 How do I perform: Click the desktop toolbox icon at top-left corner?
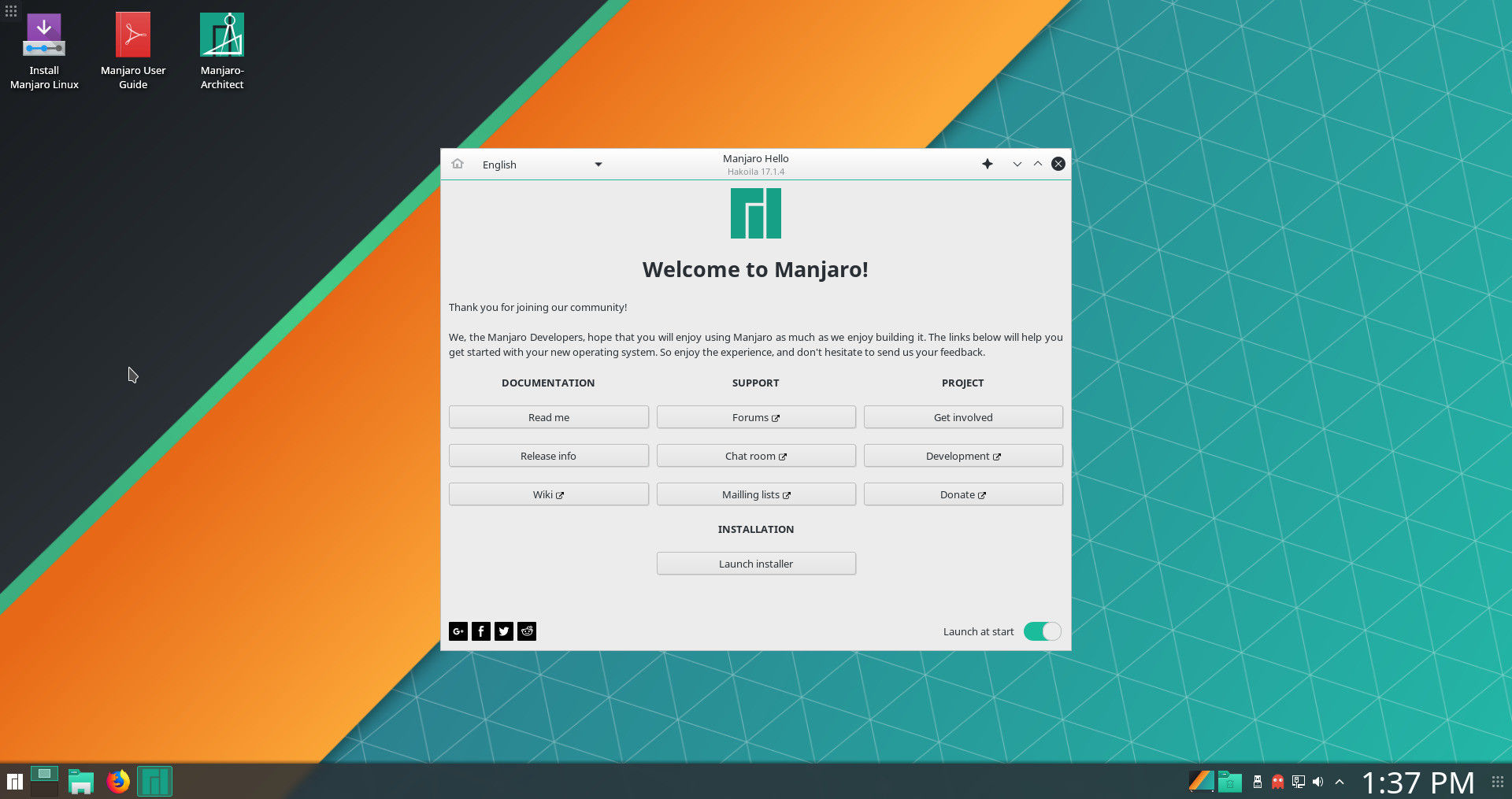pyautogui.click(x=11, y=11)
